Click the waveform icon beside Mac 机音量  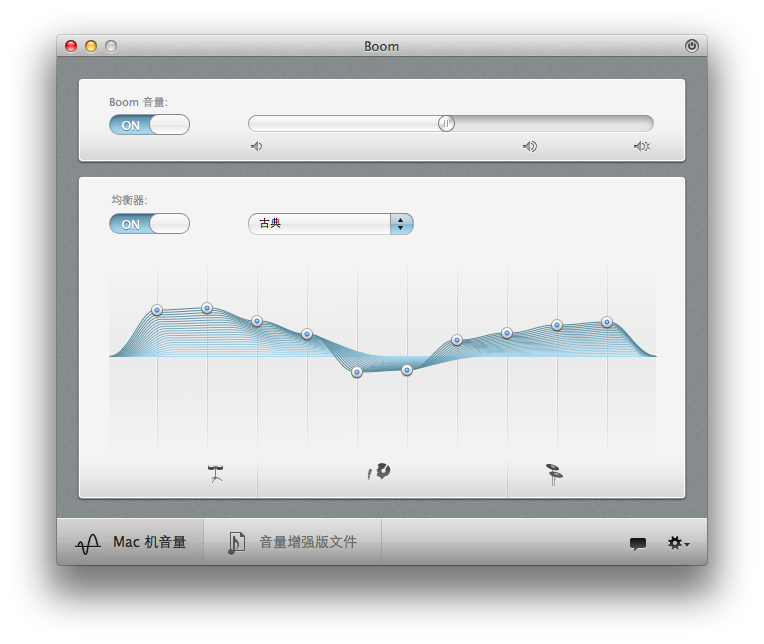pyautogui.click(x=88, y=544)
